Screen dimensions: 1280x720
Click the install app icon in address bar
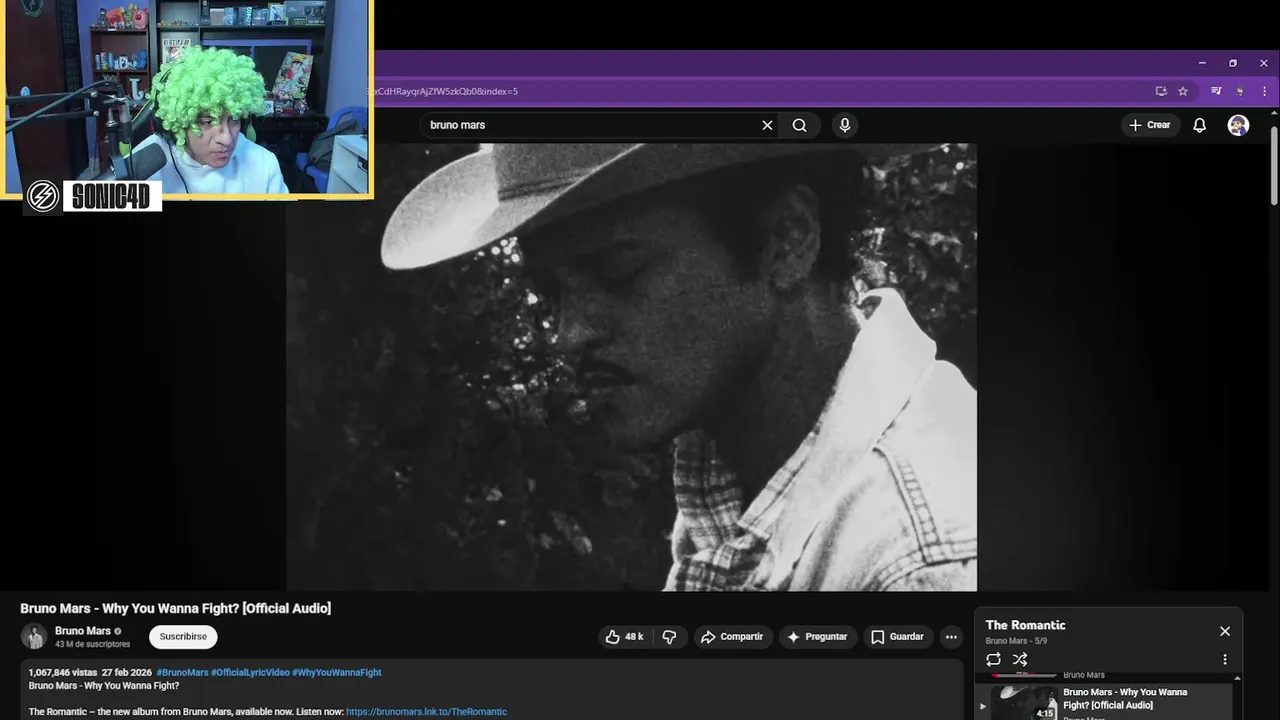coord(1161,91)
